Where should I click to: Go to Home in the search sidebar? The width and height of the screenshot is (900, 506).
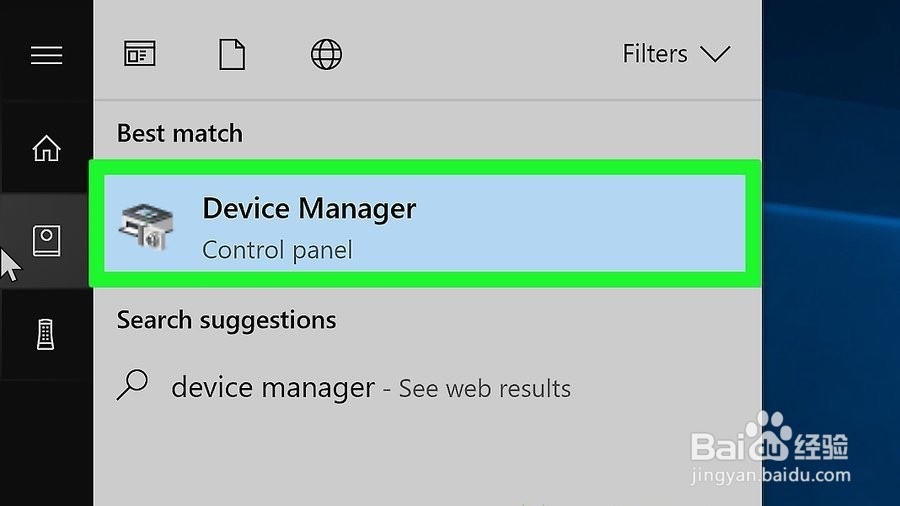coord(46,148)
